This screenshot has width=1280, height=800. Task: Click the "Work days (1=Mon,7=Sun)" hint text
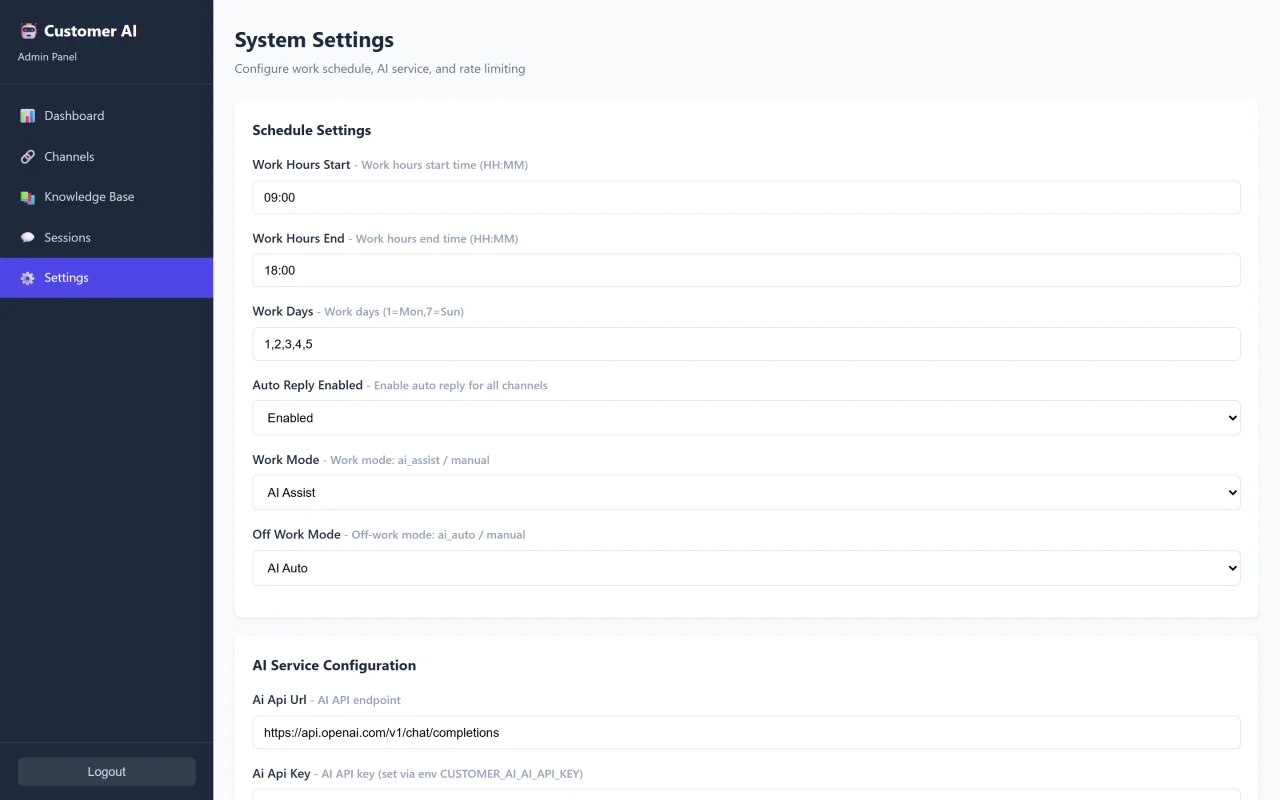(x=394, y=312)
